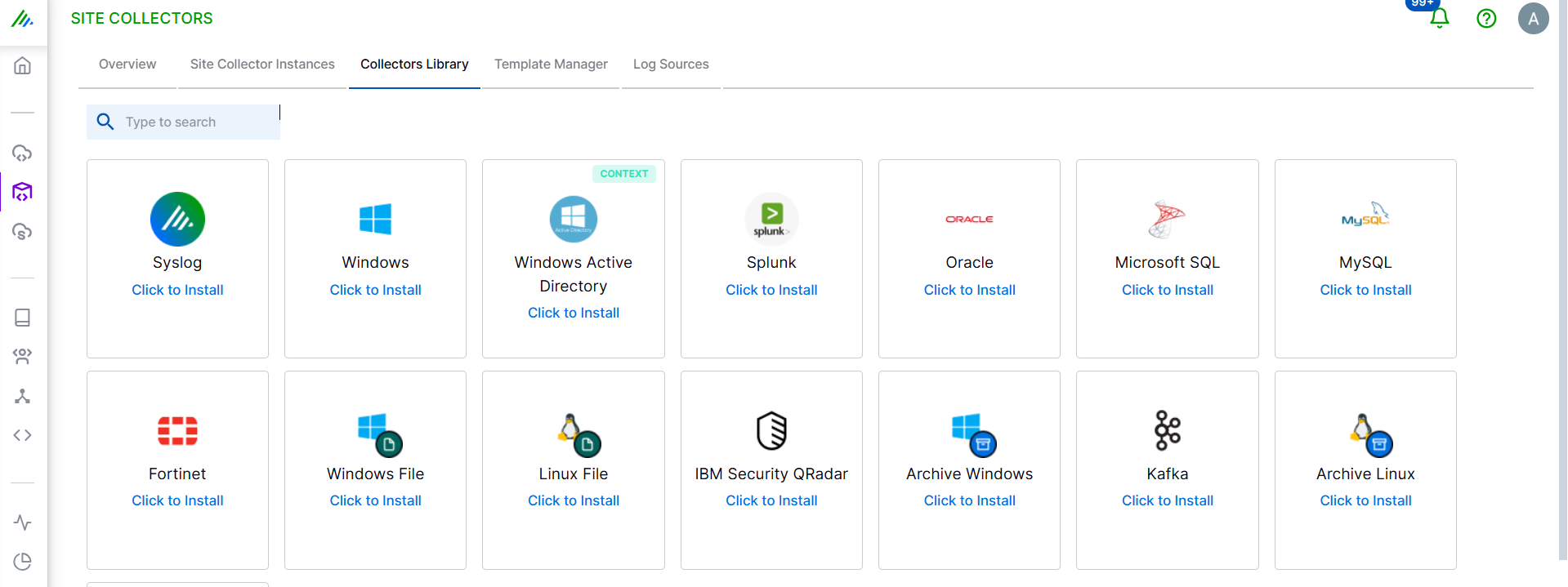Select the Archive Windows icon
The height and width of the screenshot is (587, 1568).
(x=974, y=434)
